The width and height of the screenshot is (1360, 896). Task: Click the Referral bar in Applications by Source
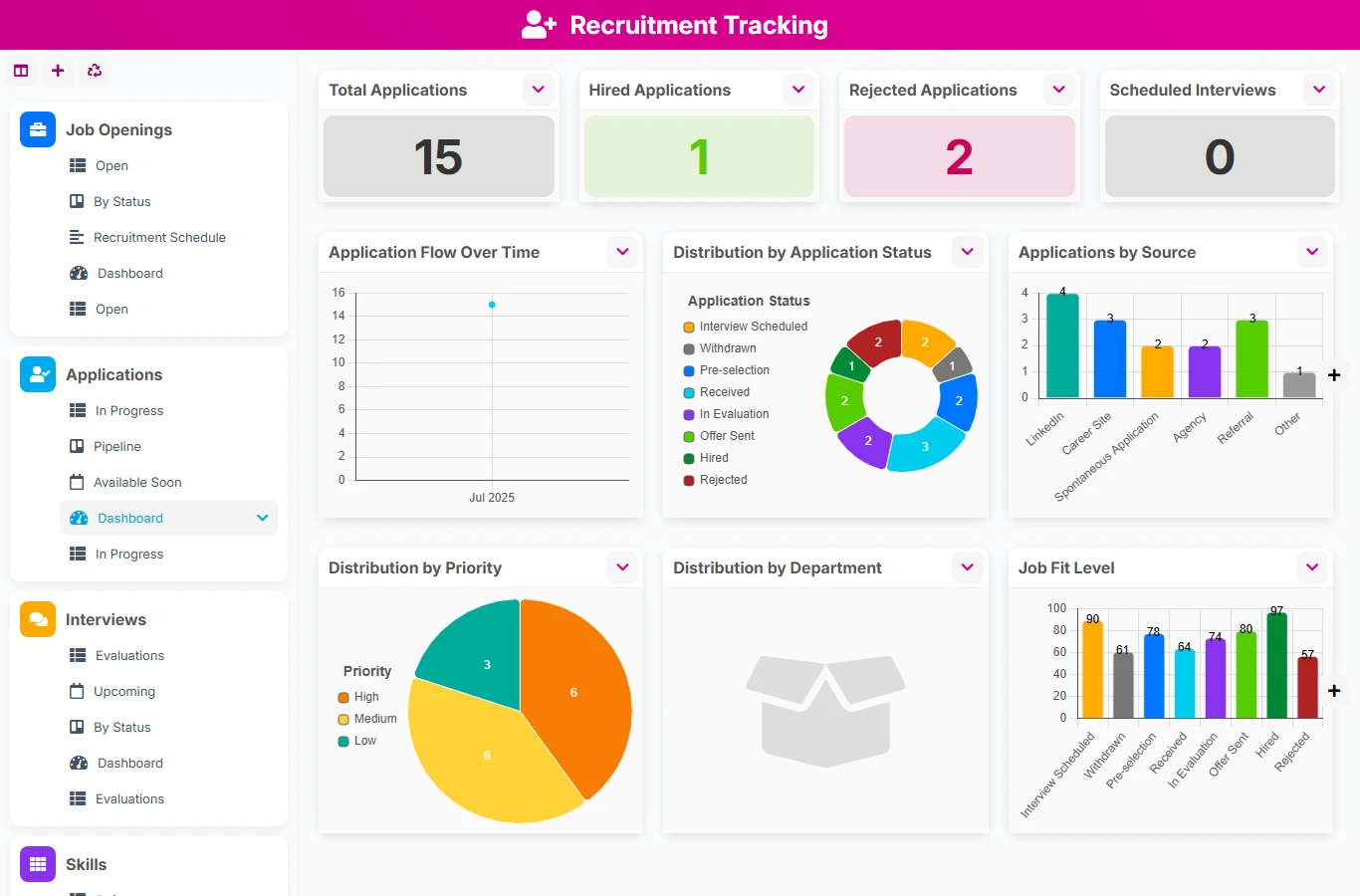click(x=1251, y=358)
